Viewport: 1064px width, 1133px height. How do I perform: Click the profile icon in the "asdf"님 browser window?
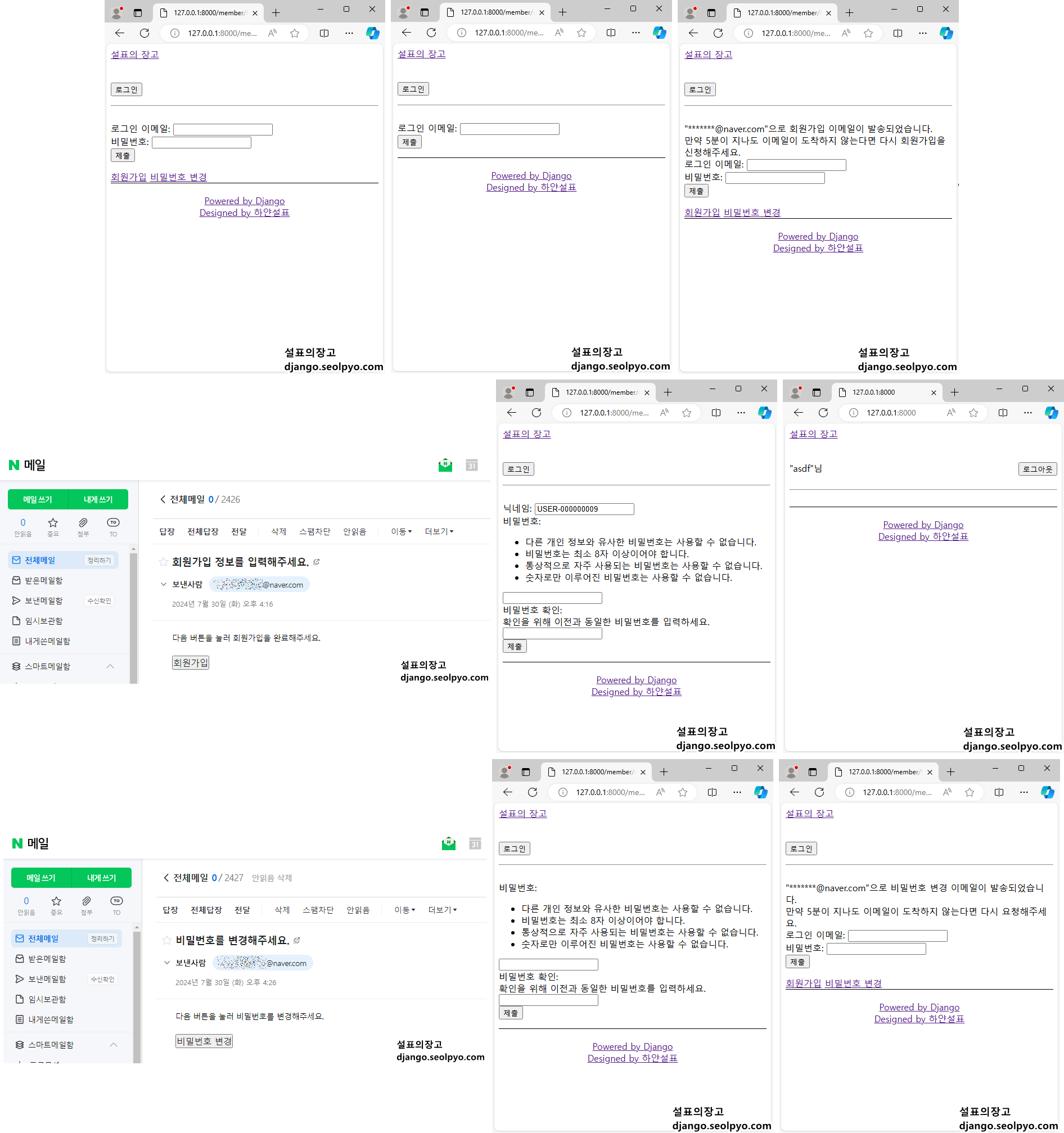pyautogui.click(x=796, y=392)
